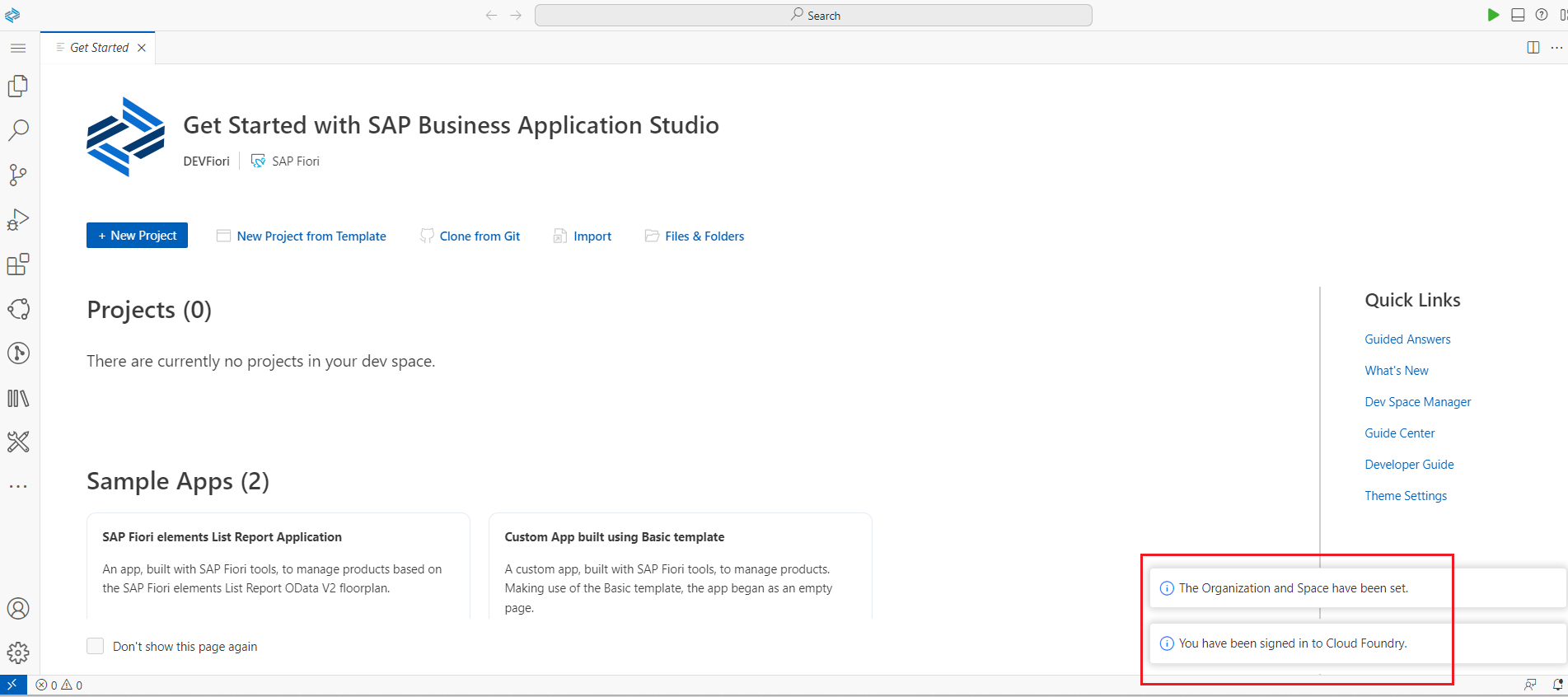Open the Accounts icon in sidebar

[18, 609]
